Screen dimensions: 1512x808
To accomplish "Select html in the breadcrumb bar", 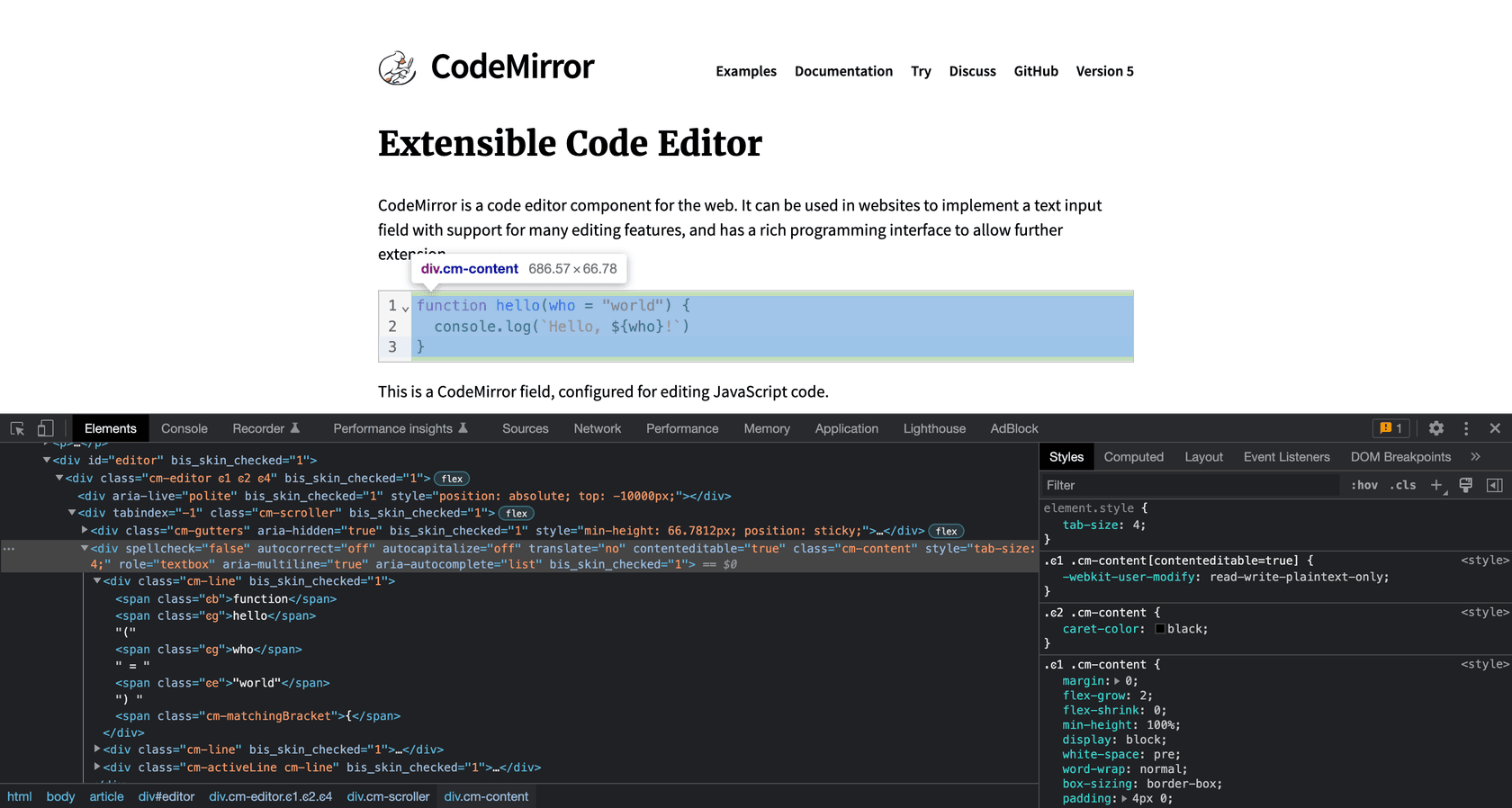I will coord(20,796).
